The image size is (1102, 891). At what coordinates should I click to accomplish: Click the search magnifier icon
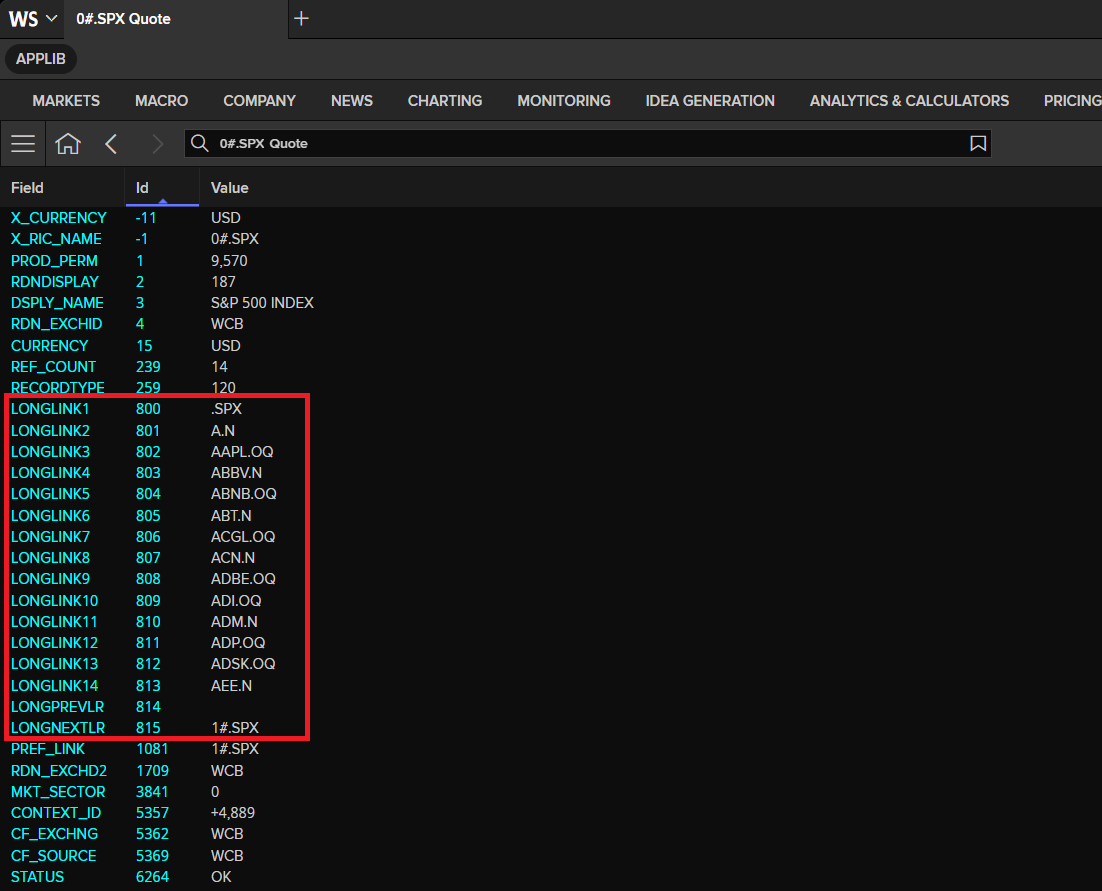click(200, 143)
